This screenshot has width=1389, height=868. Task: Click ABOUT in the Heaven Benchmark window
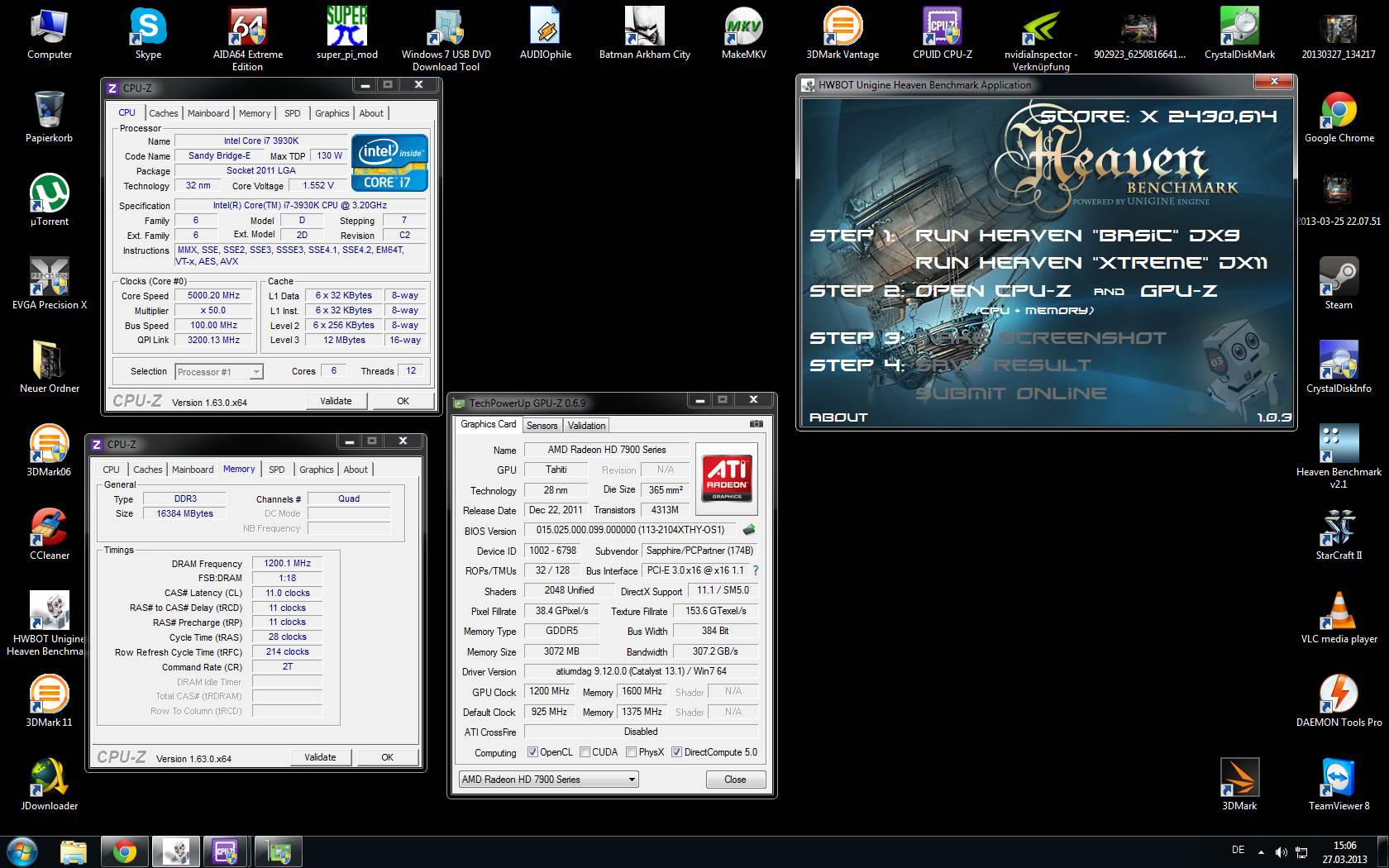[838, 417]
